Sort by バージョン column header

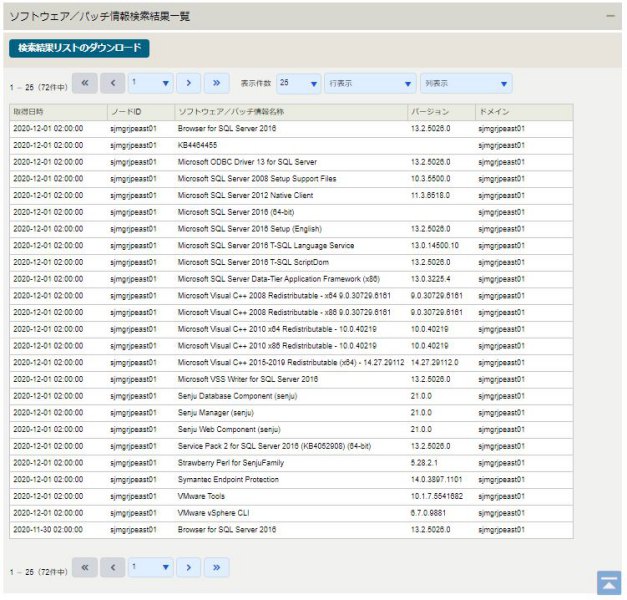(441, 112)
